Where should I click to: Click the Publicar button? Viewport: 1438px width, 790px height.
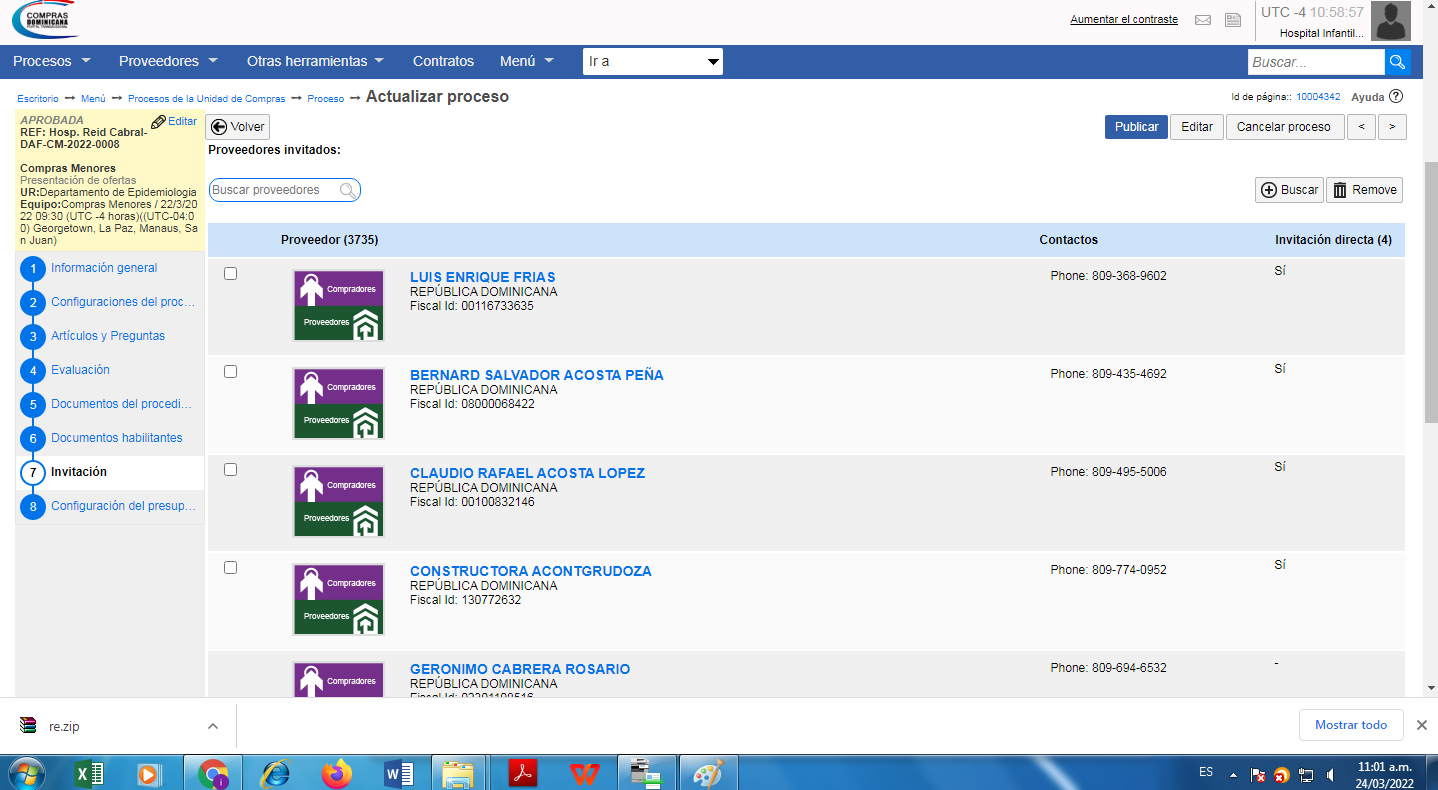[1135, 127]
